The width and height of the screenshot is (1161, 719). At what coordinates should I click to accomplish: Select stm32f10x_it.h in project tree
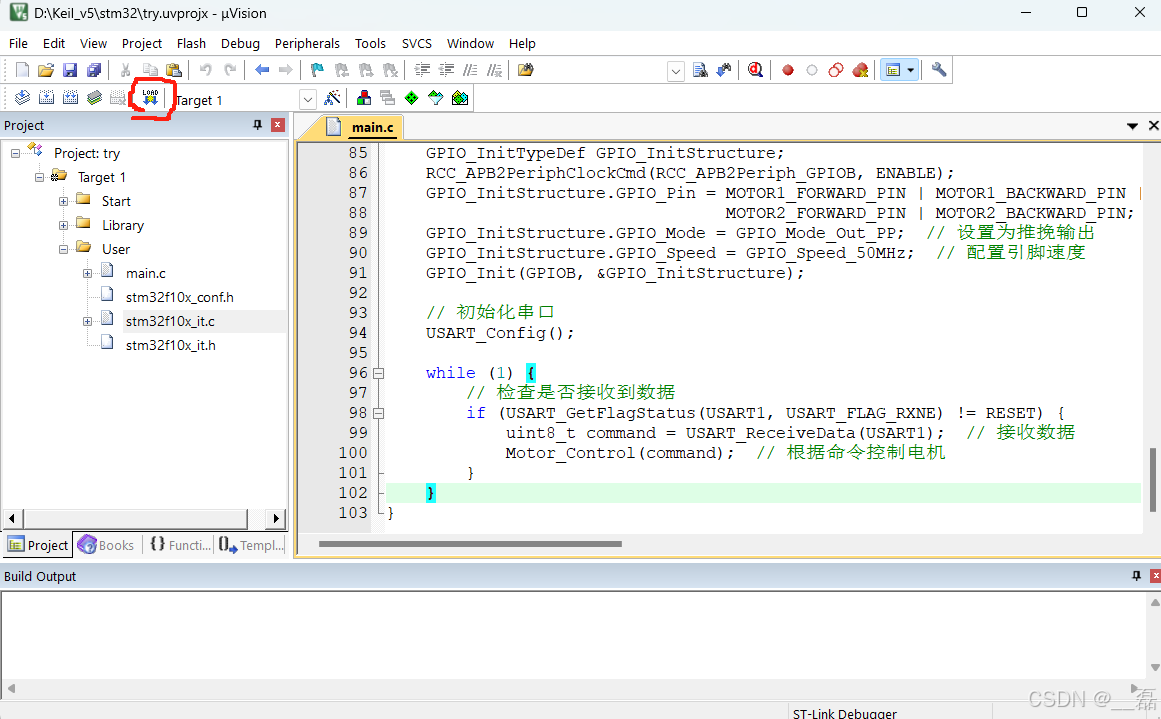170,345
